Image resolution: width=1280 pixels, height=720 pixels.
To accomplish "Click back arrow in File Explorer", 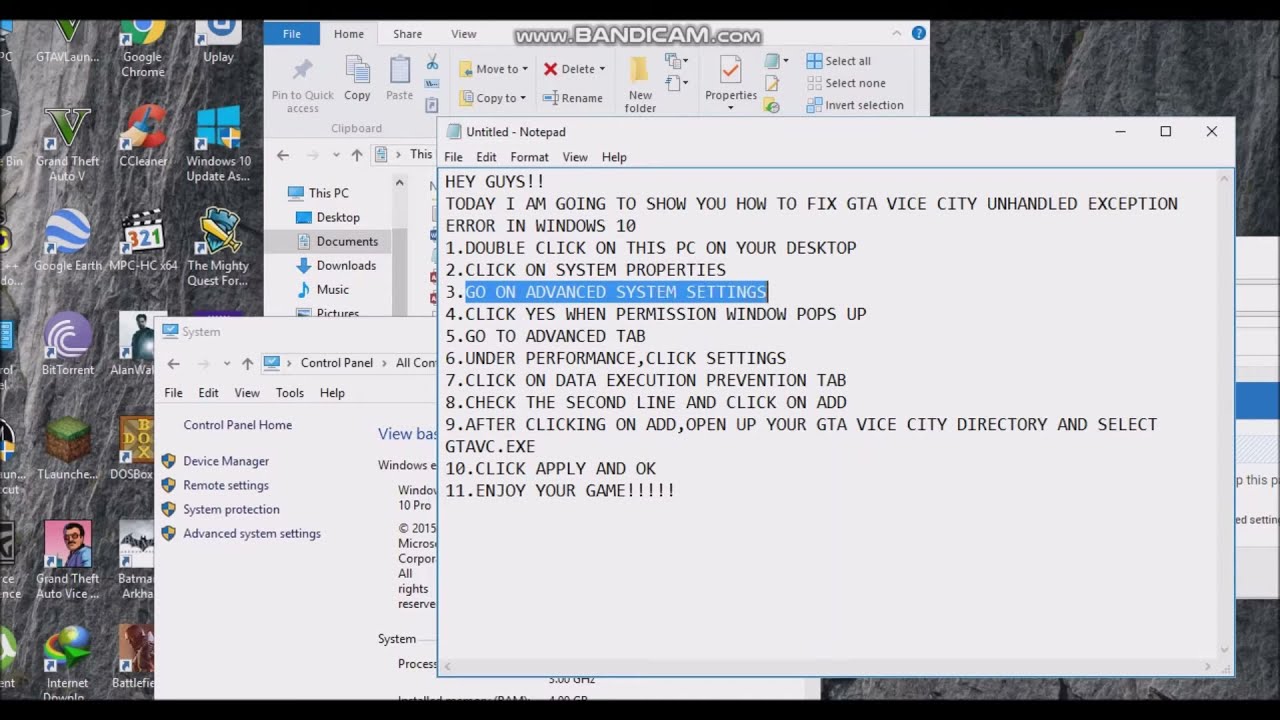I will coord(283,155).
